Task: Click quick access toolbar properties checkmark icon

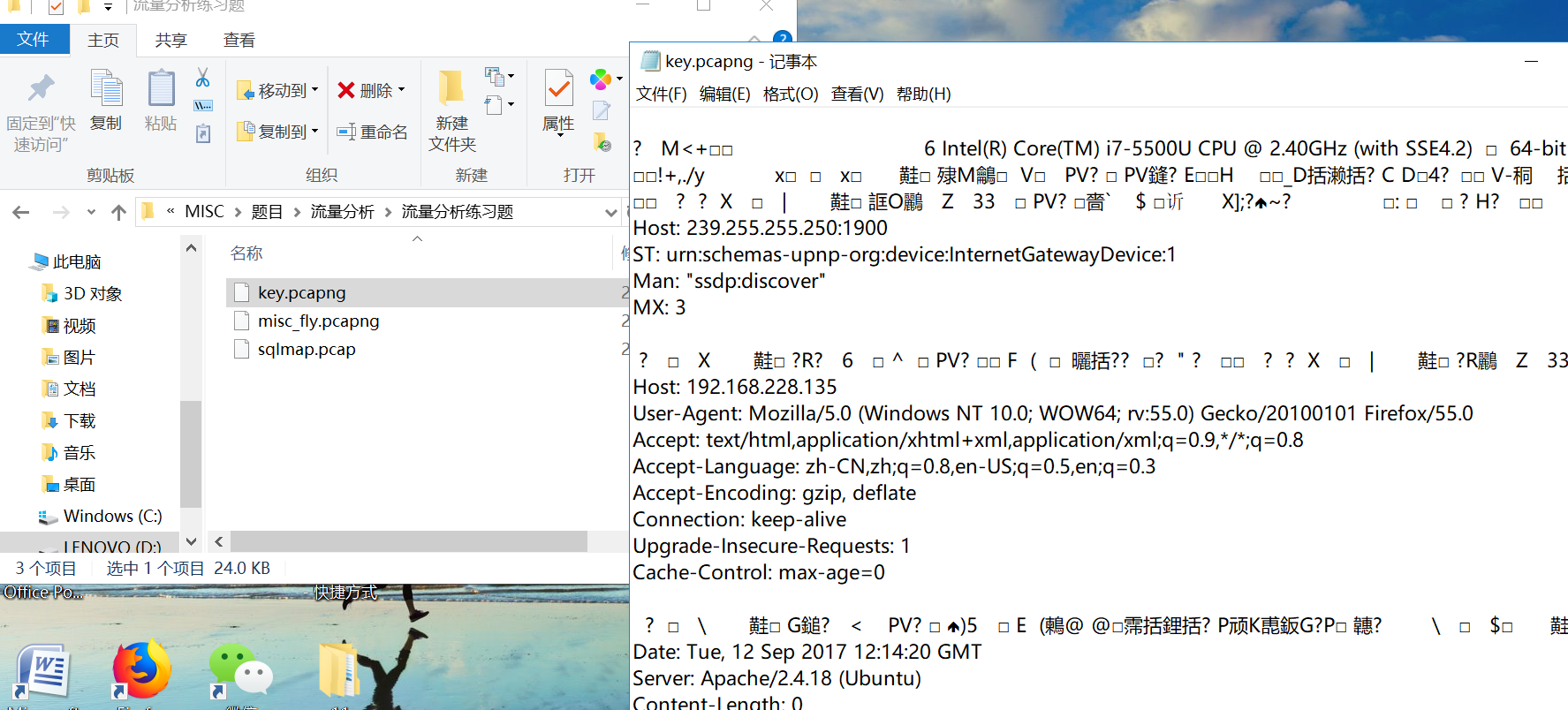Action: [55, 7]
